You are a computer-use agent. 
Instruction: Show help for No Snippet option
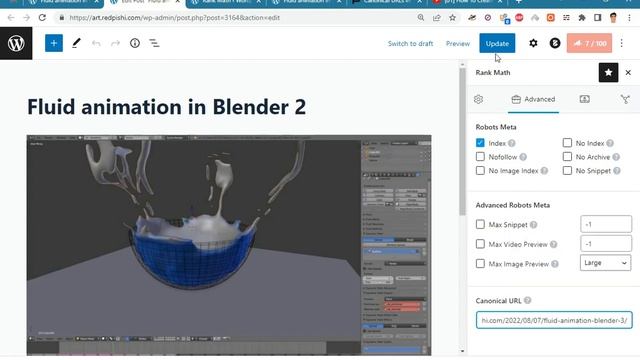[617, 171]
